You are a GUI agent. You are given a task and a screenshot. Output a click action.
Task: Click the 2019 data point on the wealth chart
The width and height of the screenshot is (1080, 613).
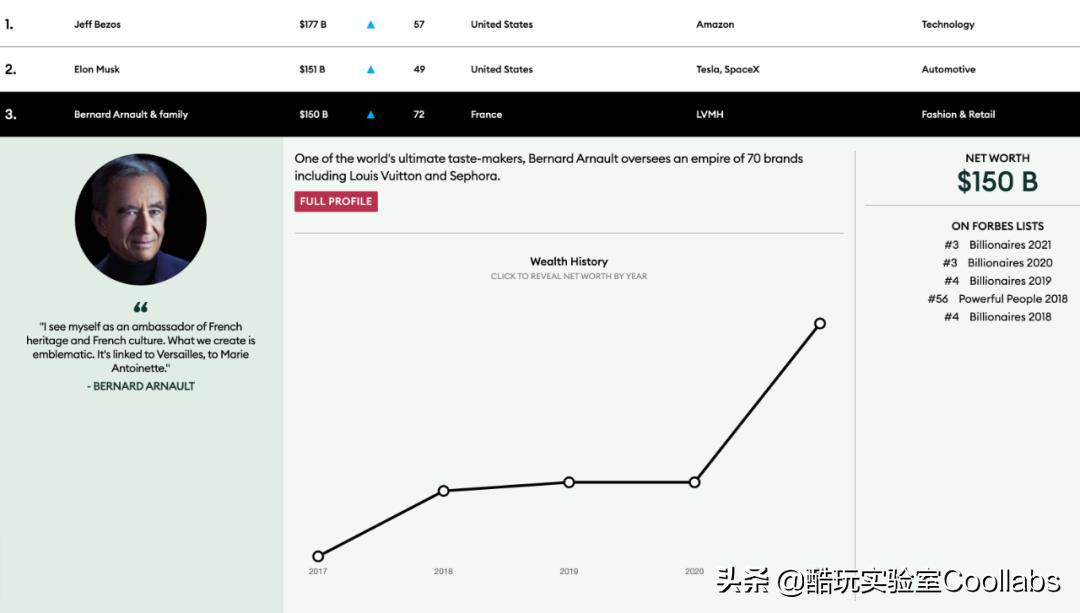568,481
